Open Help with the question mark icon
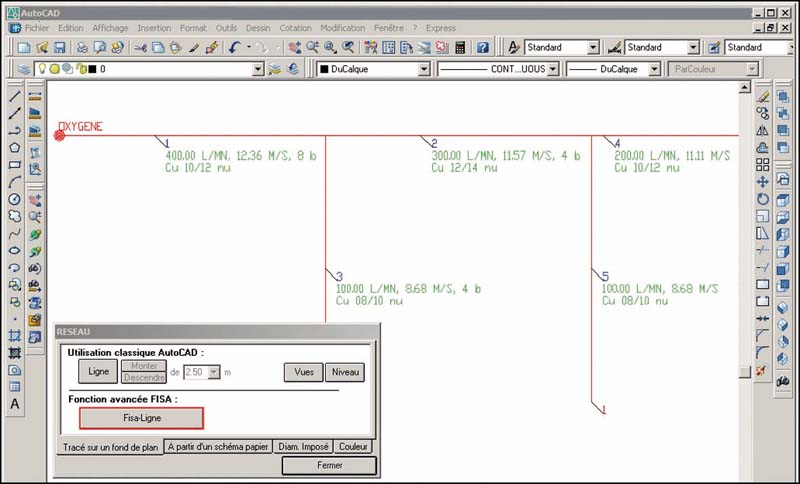The image size is (800, 484). point(482,47)
